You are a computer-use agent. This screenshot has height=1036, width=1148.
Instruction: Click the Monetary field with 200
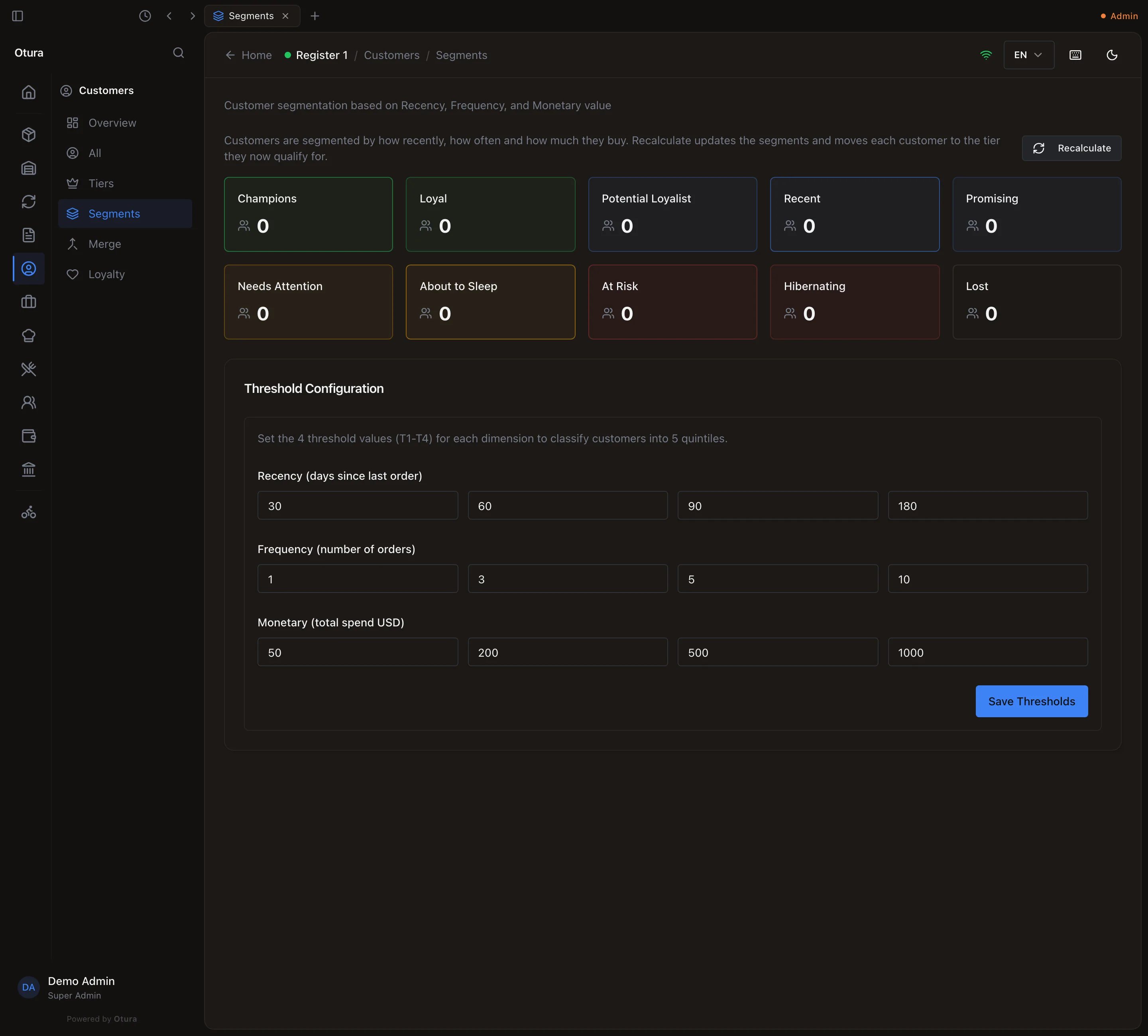568,652
